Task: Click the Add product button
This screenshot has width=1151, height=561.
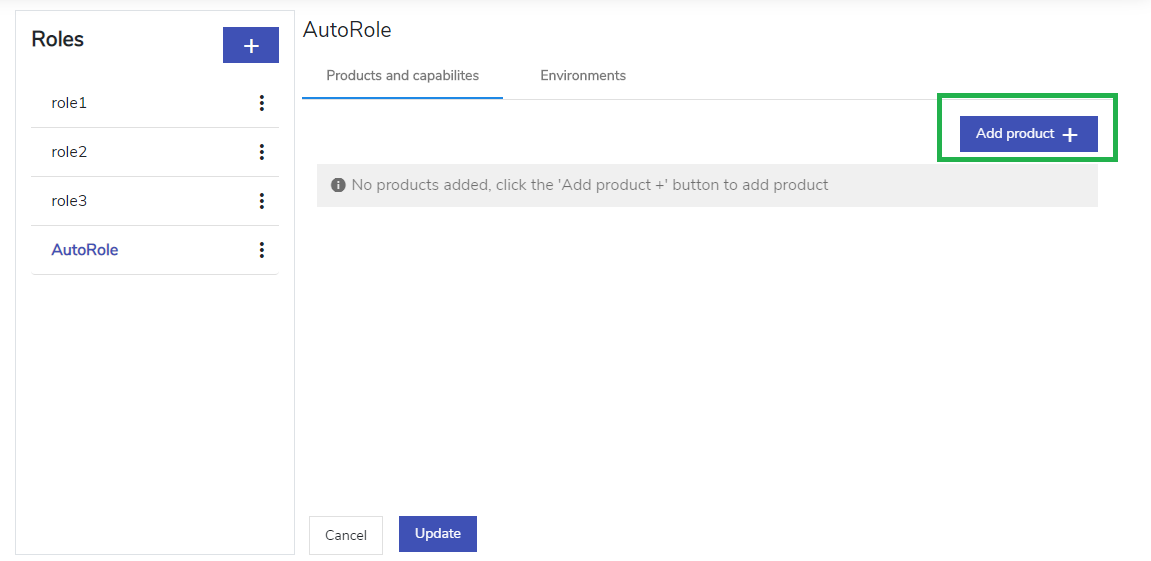Action: [x=1028, y=134]
